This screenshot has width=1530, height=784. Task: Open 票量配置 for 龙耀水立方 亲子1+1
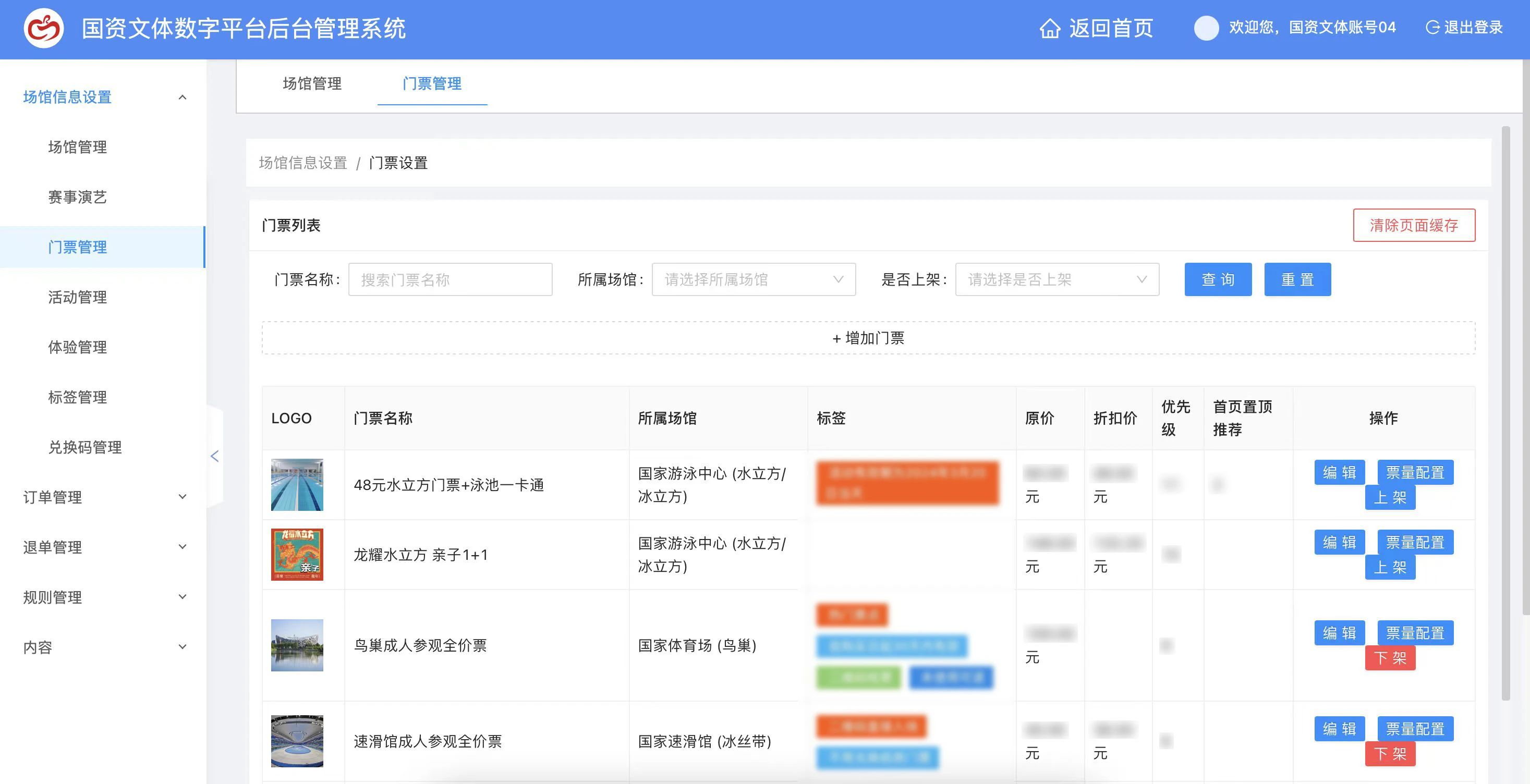click(1415, 542)
